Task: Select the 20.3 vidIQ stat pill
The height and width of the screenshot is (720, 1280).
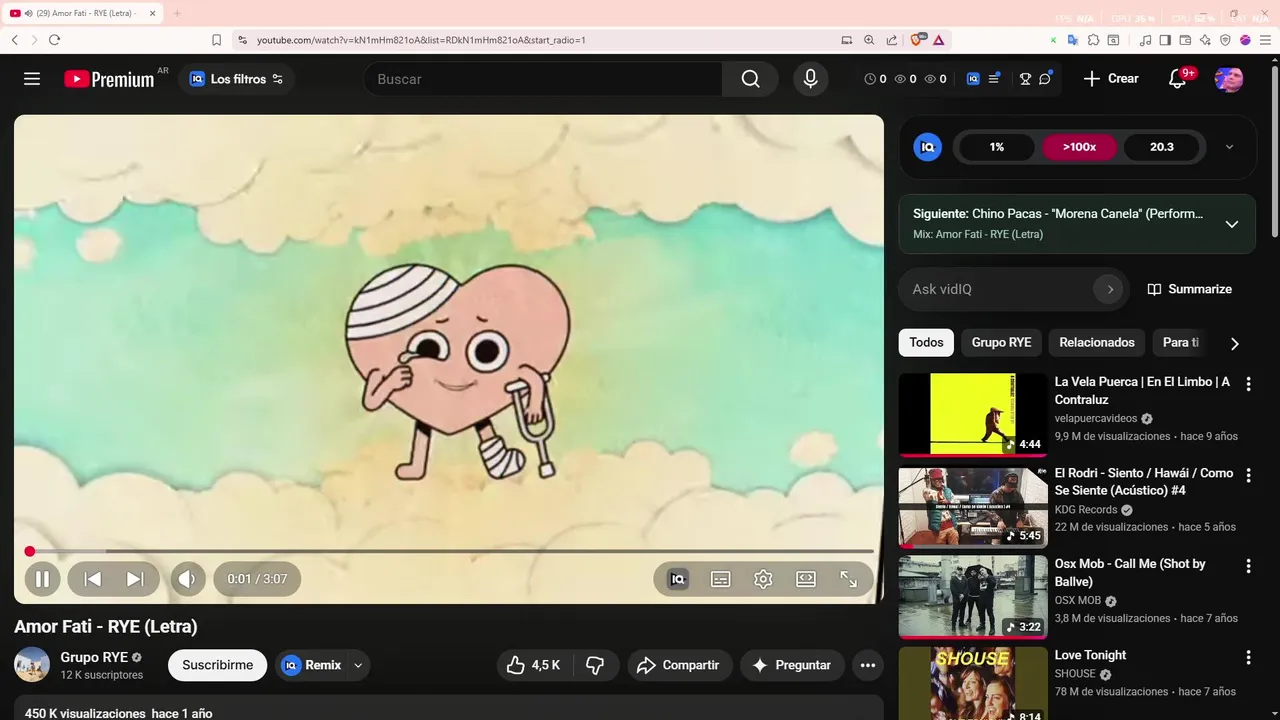Action: pos(1162,147)
